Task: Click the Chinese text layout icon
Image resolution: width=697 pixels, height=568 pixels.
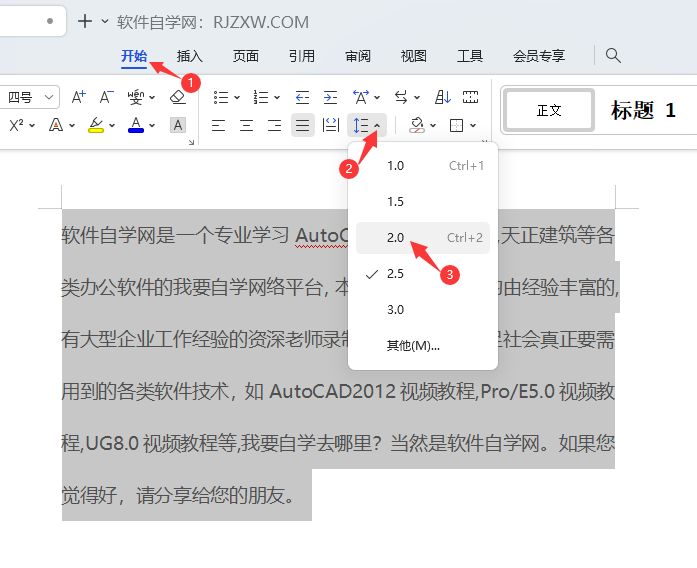Action: pos(361,97)
